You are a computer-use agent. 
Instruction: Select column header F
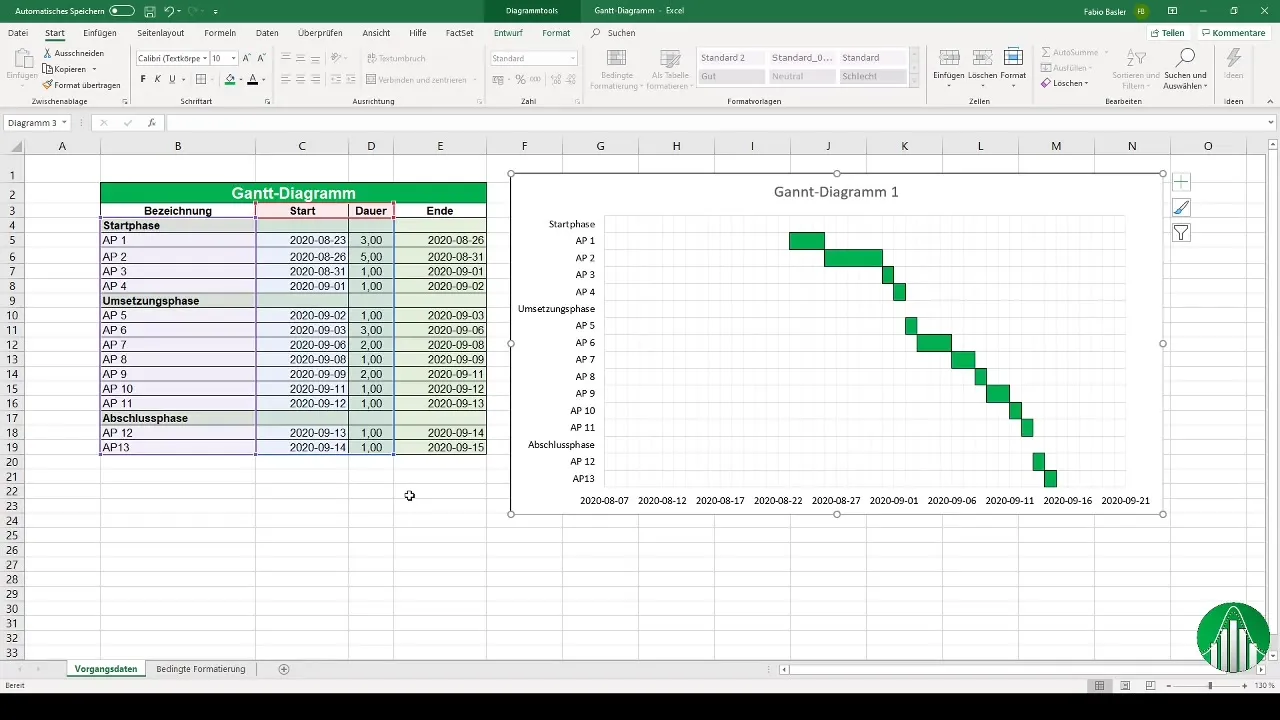click(524, 146)
